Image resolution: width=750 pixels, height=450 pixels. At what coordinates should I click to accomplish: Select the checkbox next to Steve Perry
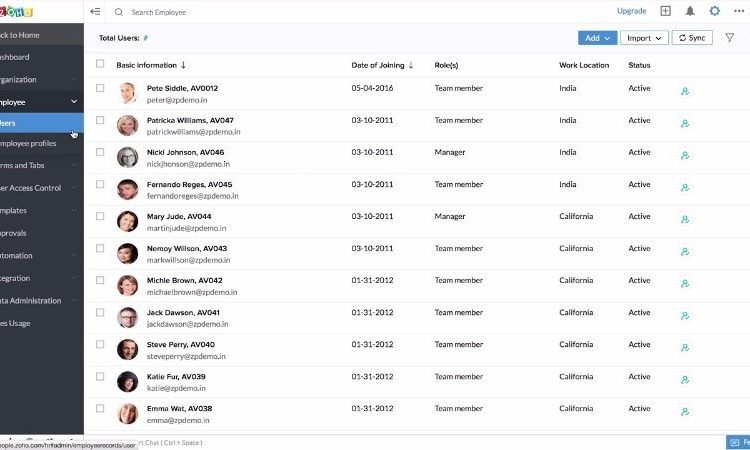coord(100,344)
